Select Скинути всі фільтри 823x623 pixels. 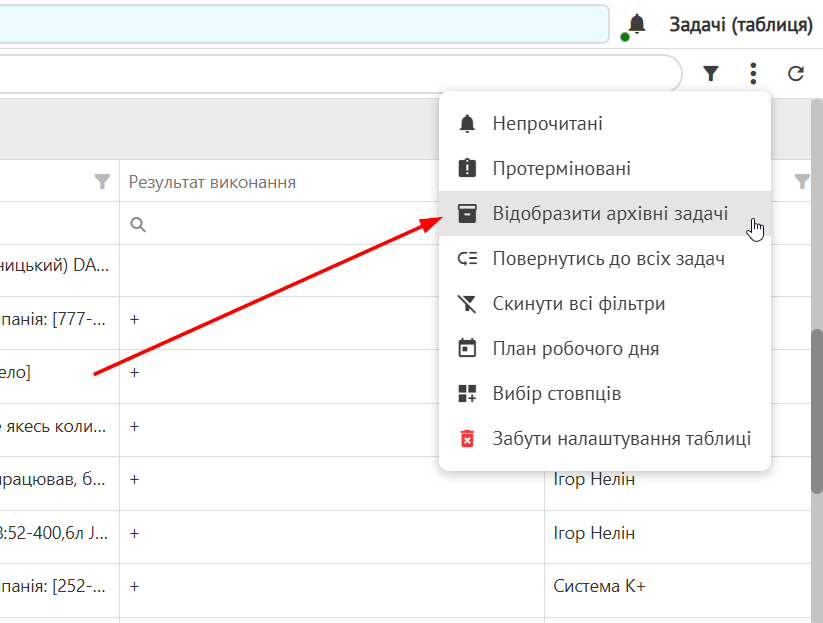605,304
